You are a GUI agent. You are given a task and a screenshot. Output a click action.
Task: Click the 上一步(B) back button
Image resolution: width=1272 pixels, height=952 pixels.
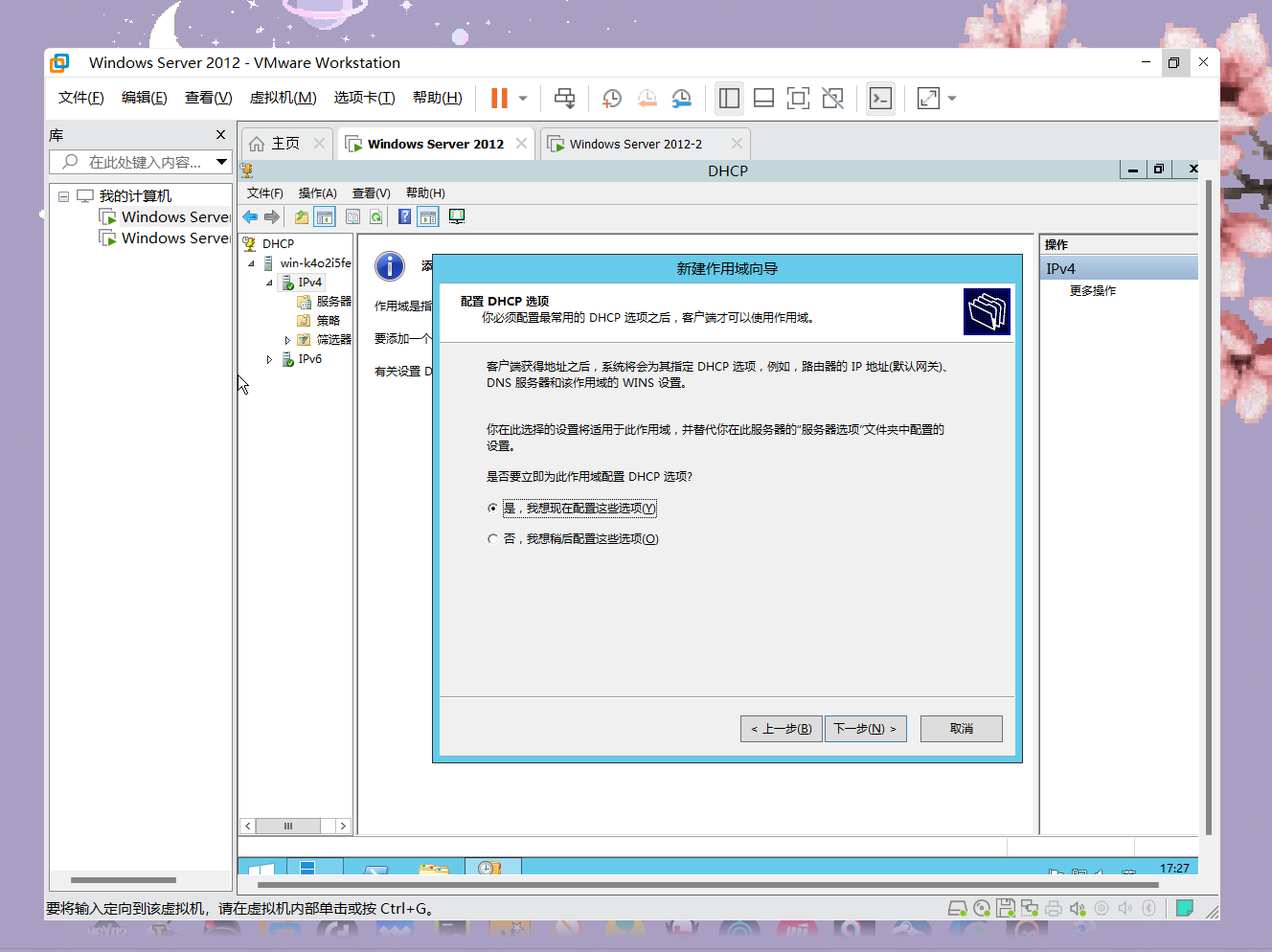tap(782, 729)
